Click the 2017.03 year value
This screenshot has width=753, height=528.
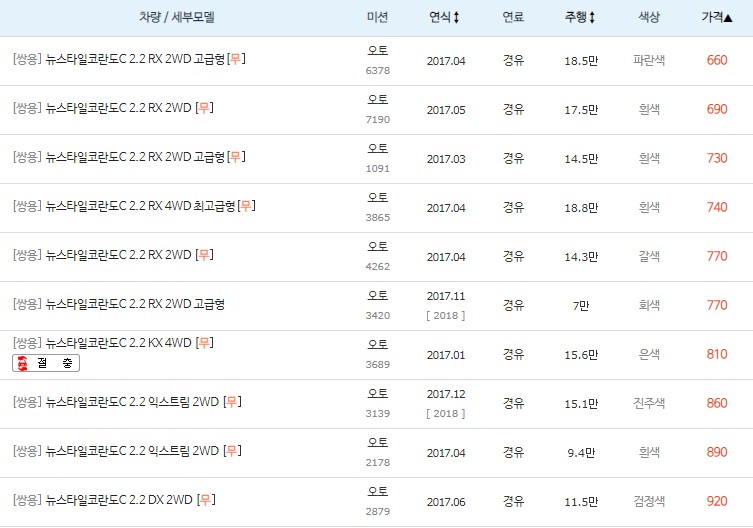click(x=446, y=159)
